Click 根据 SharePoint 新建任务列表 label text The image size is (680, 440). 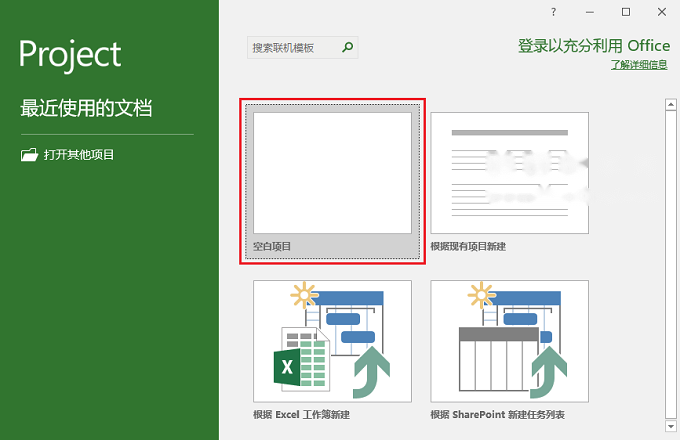[x=497, y=415]
